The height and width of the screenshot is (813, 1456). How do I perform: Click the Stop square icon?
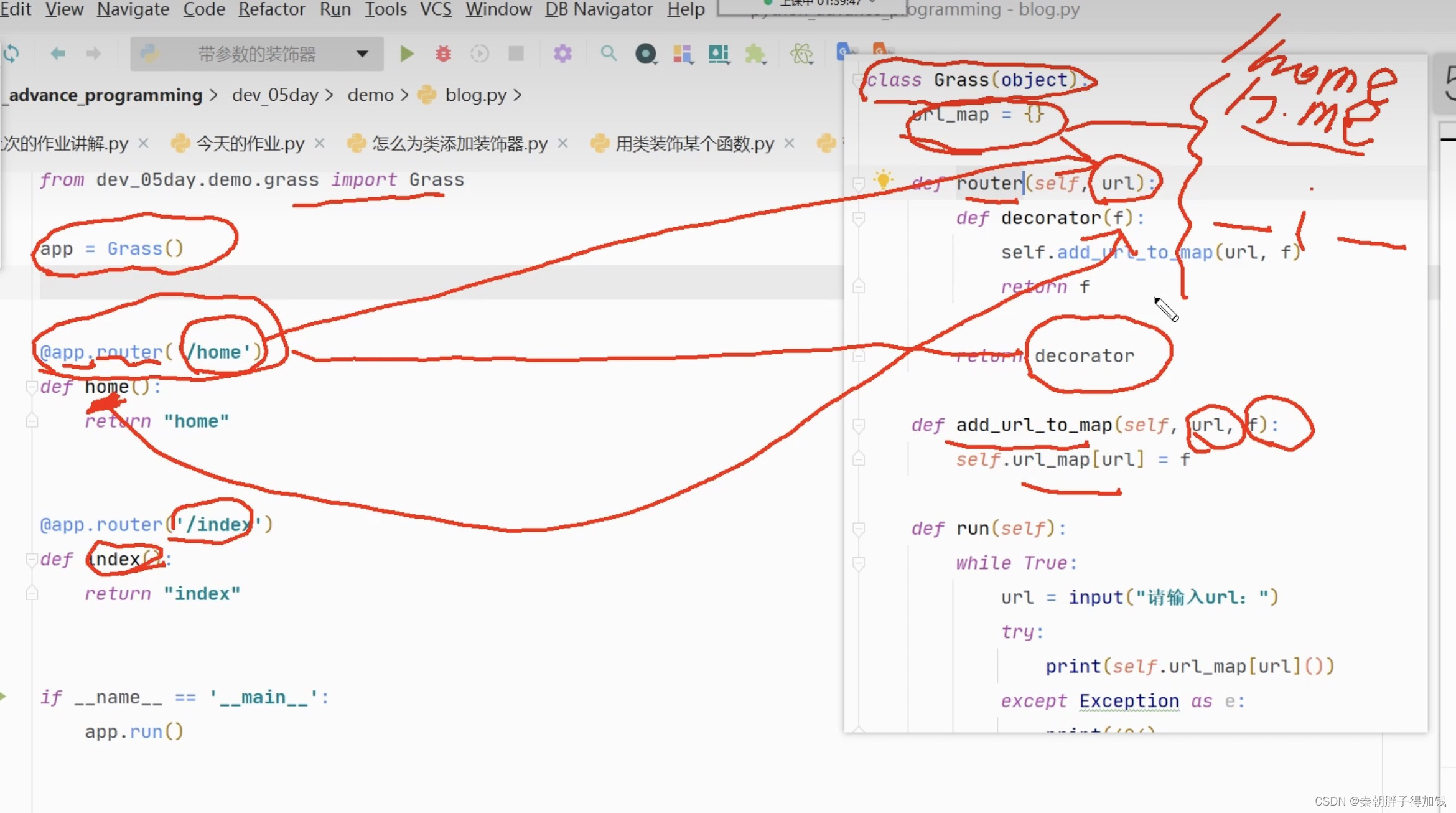coord(516,54)
